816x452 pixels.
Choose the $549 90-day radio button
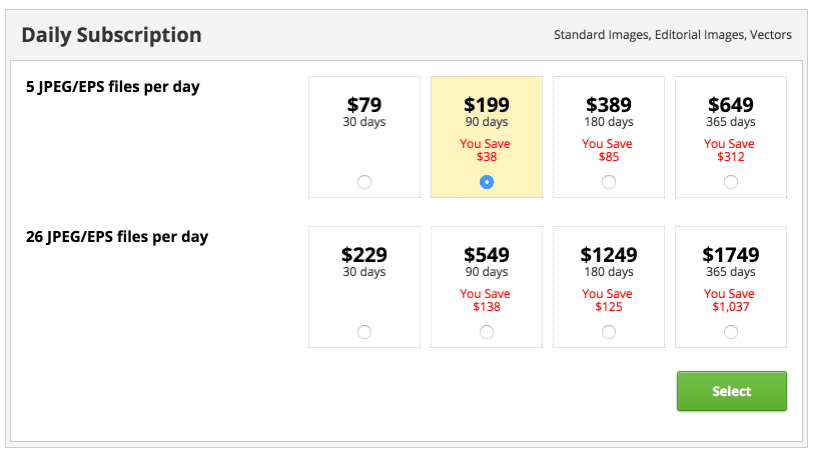486,332
